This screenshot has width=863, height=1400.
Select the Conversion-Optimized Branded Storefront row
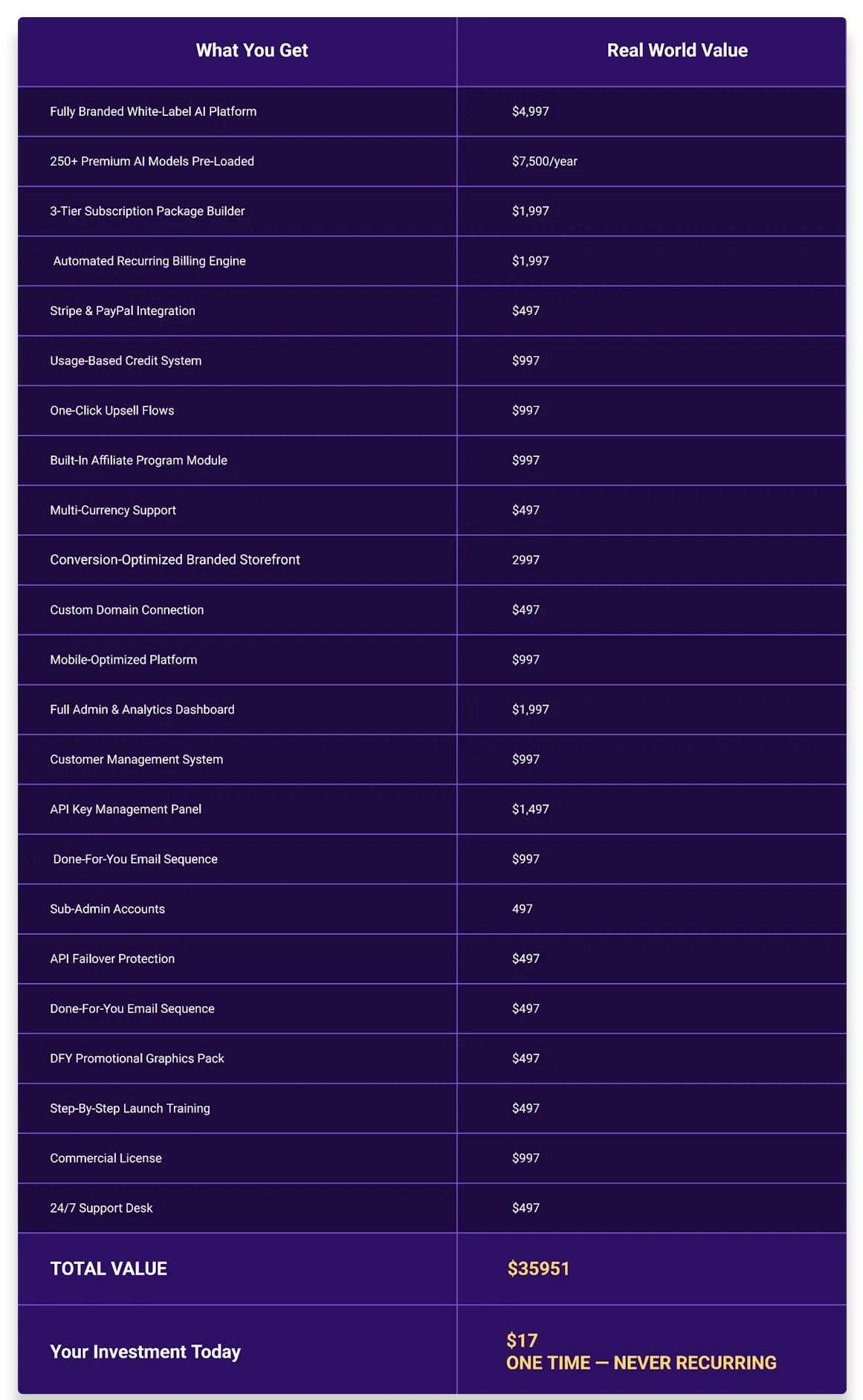point(175,560)
